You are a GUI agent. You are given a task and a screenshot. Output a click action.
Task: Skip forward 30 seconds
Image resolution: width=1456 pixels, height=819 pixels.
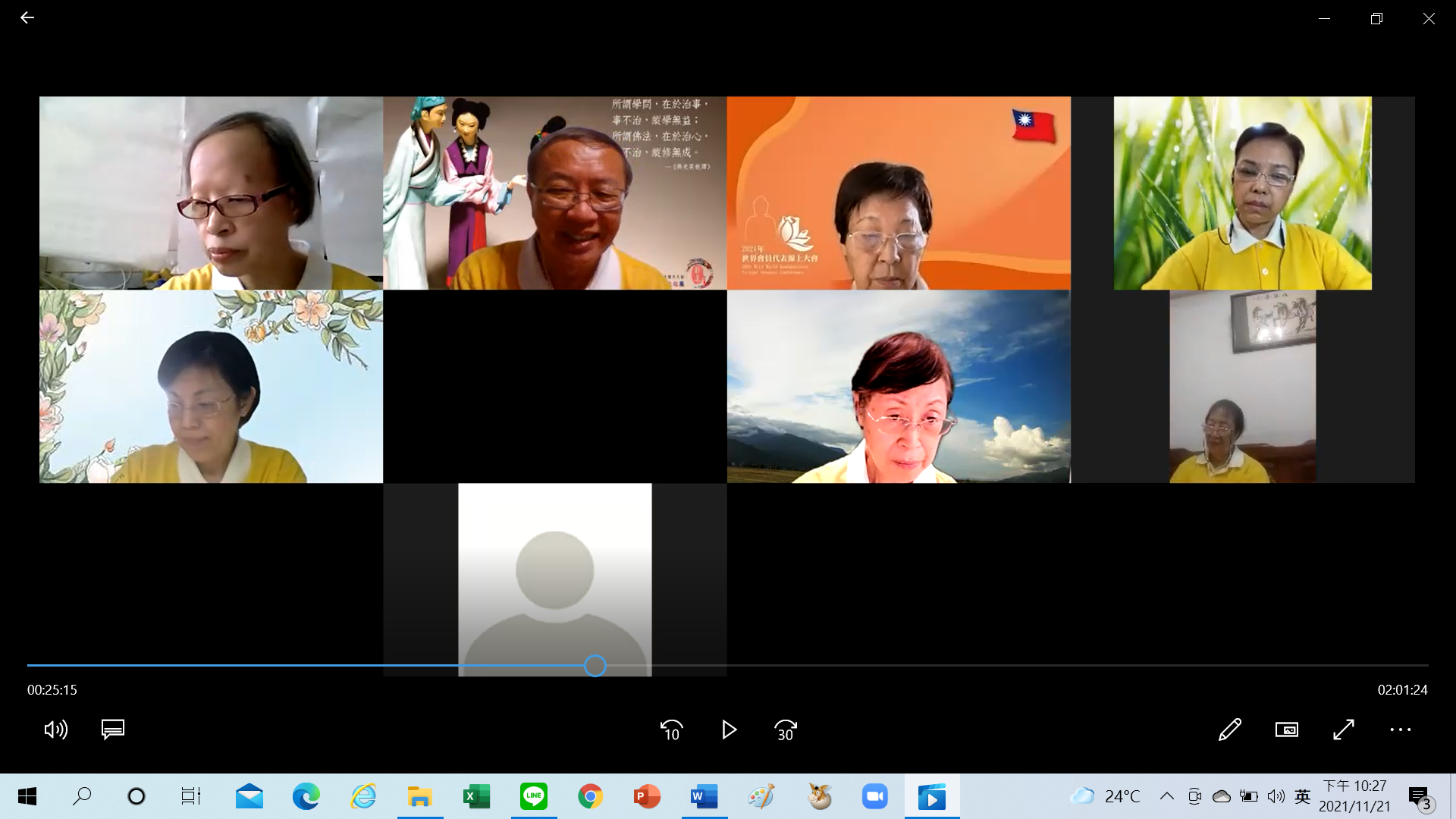click(786, 730)
